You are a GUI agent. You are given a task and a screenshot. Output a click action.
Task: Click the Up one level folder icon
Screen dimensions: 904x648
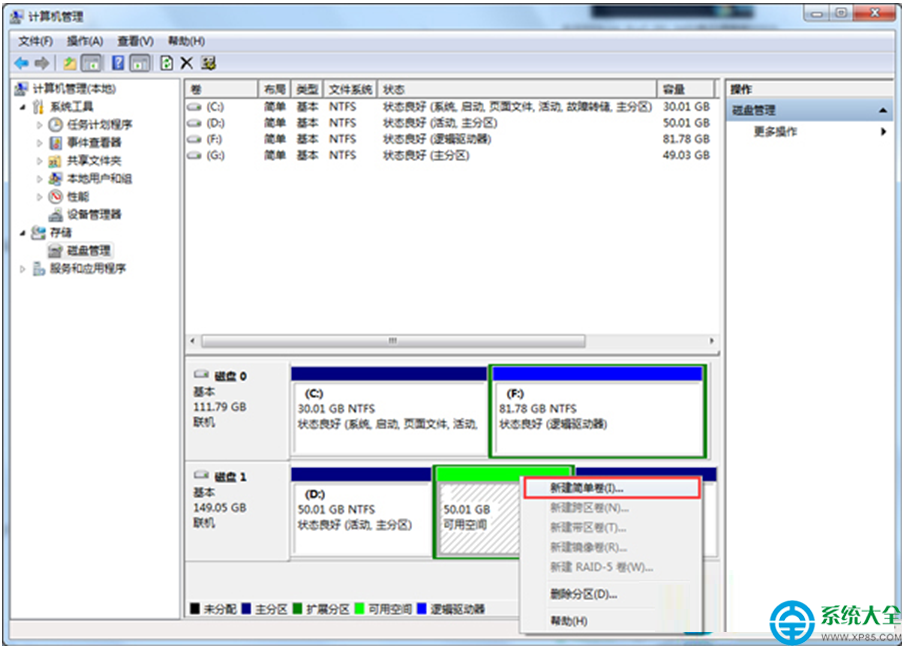pos(70,63)
